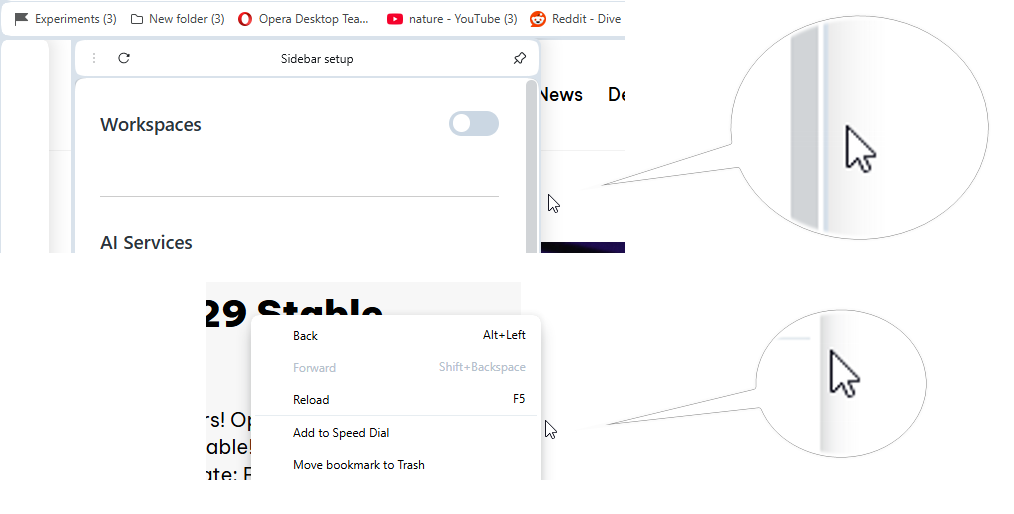This screenshot has height=514, width=1014.
Task: Choose Move bookmark to Trash
Action: click(358, 465)
